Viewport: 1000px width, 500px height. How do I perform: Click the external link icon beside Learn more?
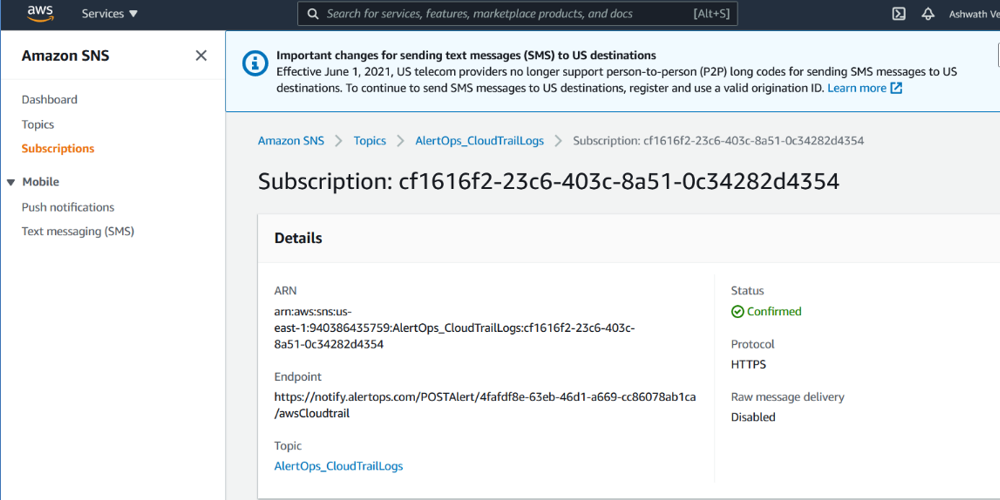tap(896, 88)
